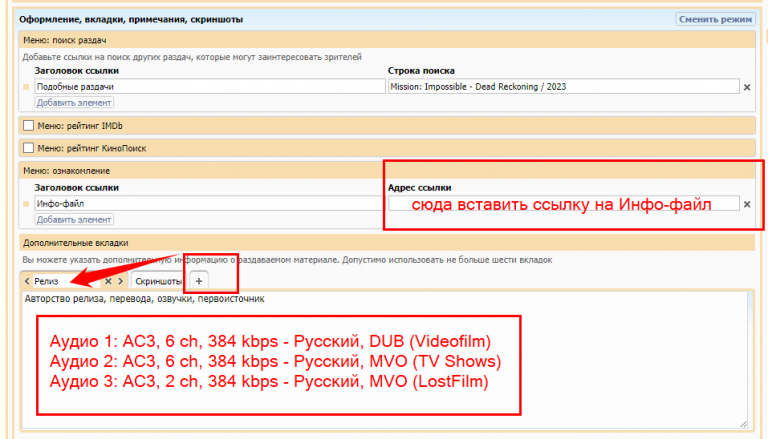Click the drag handle beside 'Подобные раздачи'
Screen dimensions: 768x439
(x=26, y=87)
